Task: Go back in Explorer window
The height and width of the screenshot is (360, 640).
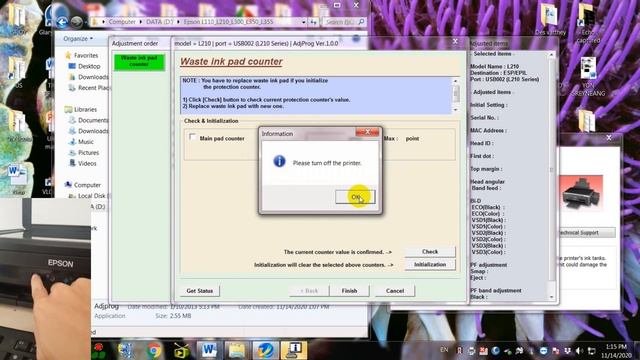Action: click(x=62, y=22)
